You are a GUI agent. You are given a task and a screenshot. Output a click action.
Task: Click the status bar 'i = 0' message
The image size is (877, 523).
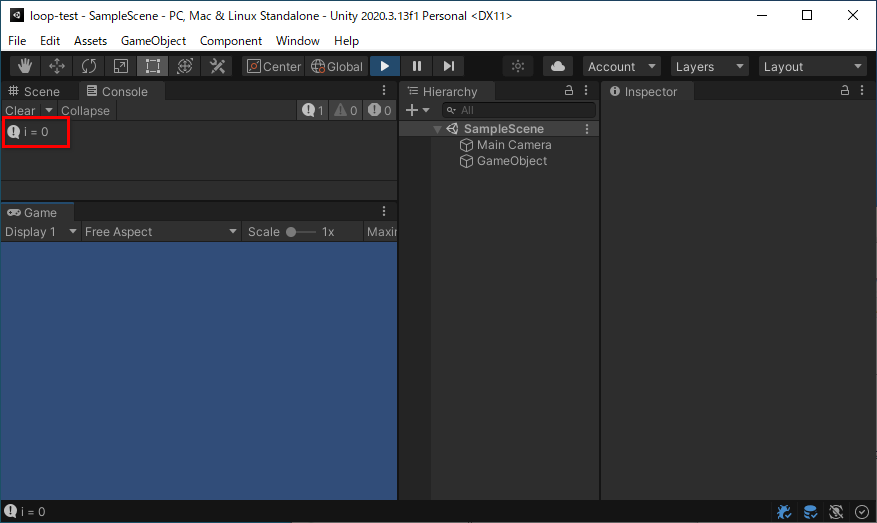pyautogui.click(x=25, y=511)
